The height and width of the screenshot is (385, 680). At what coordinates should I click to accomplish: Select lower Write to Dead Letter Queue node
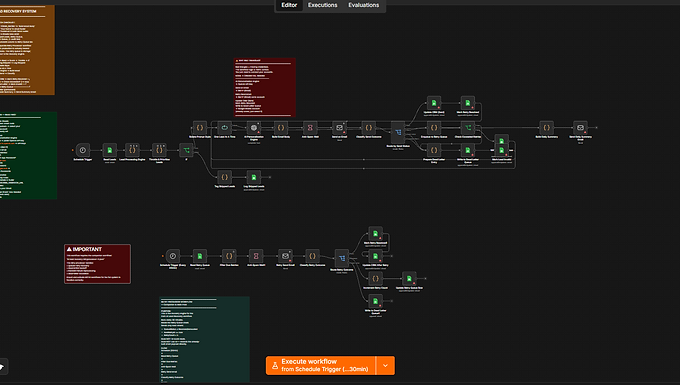coord(376,301)
